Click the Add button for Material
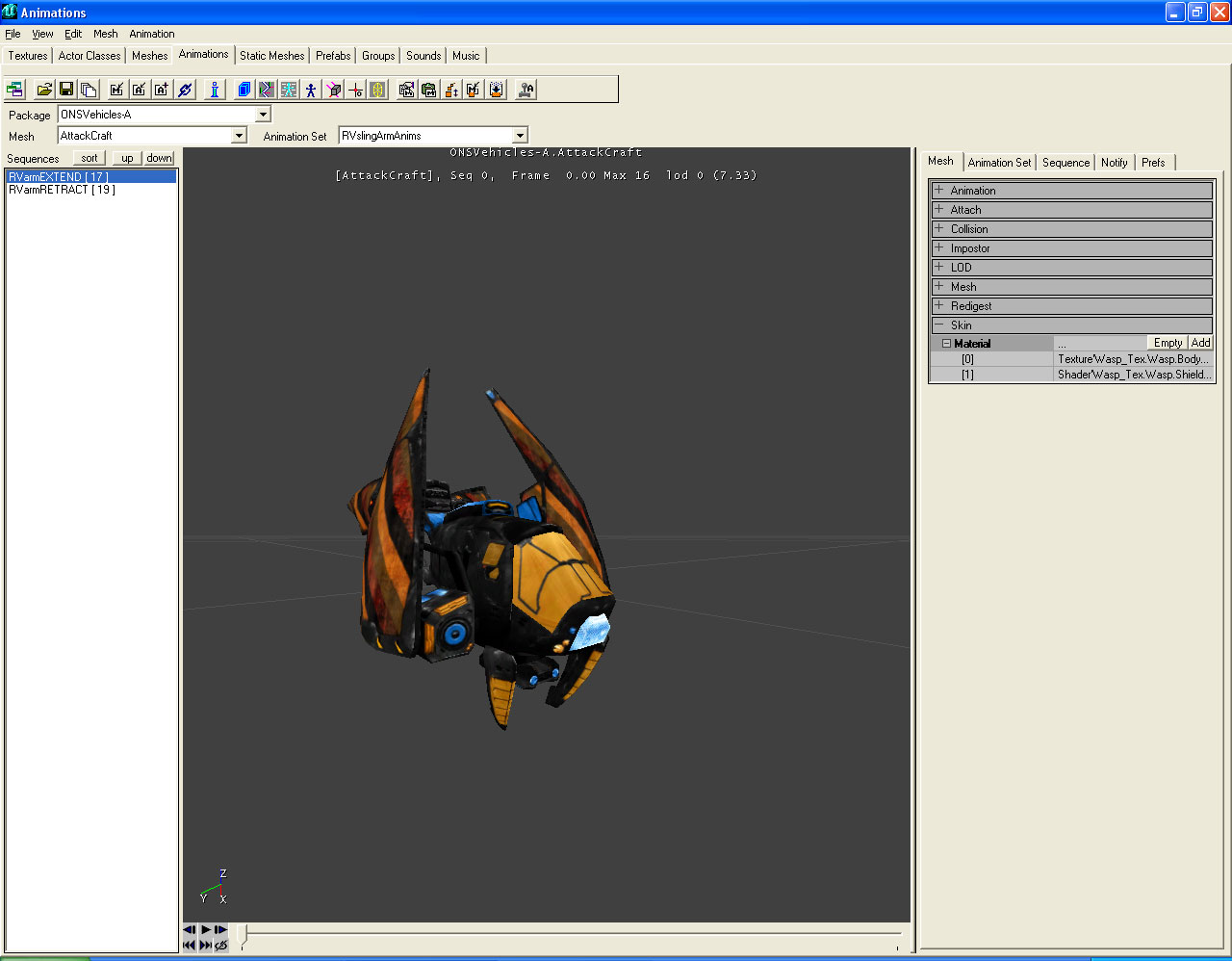 tap(1200, 343)
